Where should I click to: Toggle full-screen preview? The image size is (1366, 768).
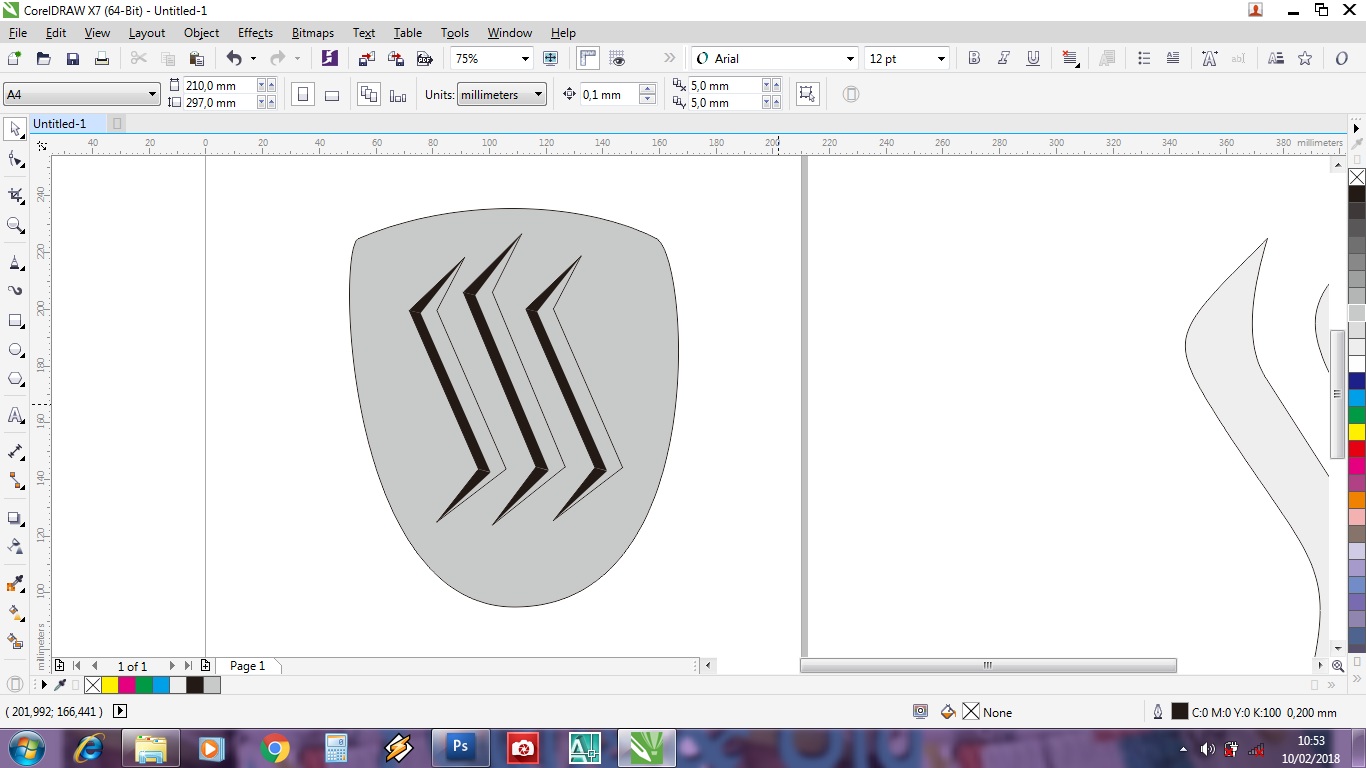(550, 59)
